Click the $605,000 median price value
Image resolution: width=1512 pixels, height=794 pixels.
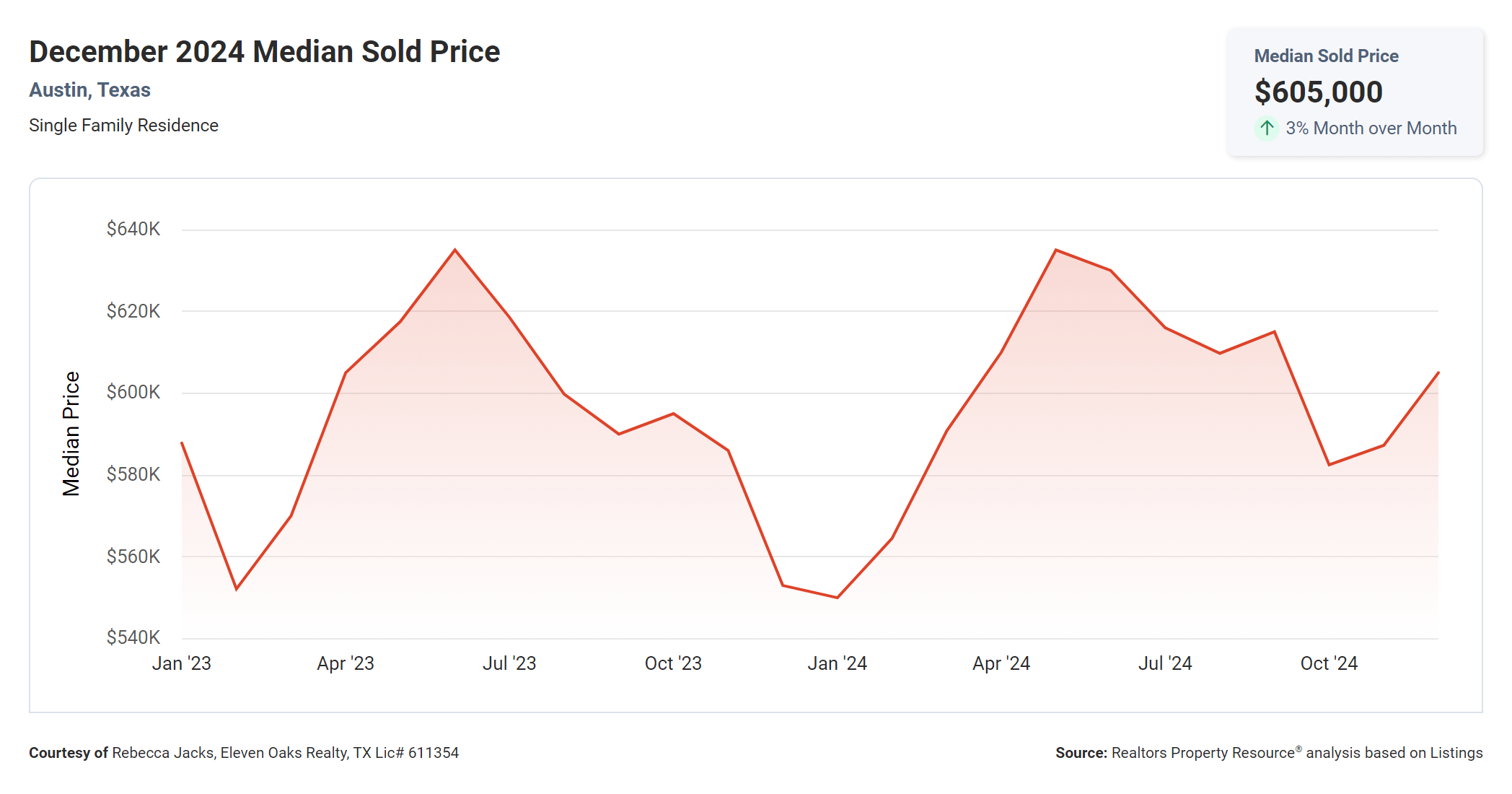pyautogui.click(x=1318, y=92)
